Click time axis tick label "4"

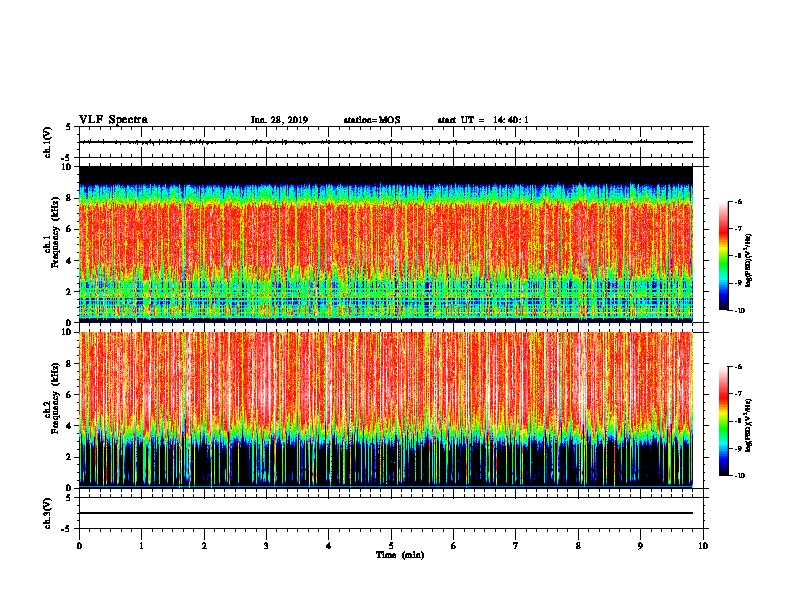point(329,546)
